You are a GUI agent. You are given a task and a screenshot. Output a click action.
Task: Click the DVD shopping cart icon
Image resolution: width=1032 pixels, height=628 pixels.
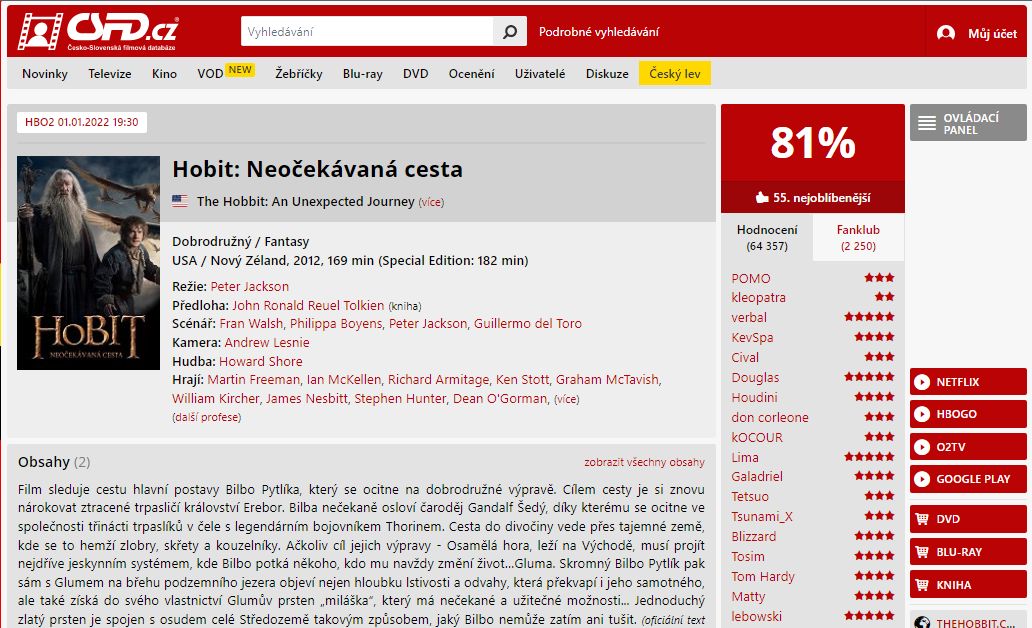(922, 519)
